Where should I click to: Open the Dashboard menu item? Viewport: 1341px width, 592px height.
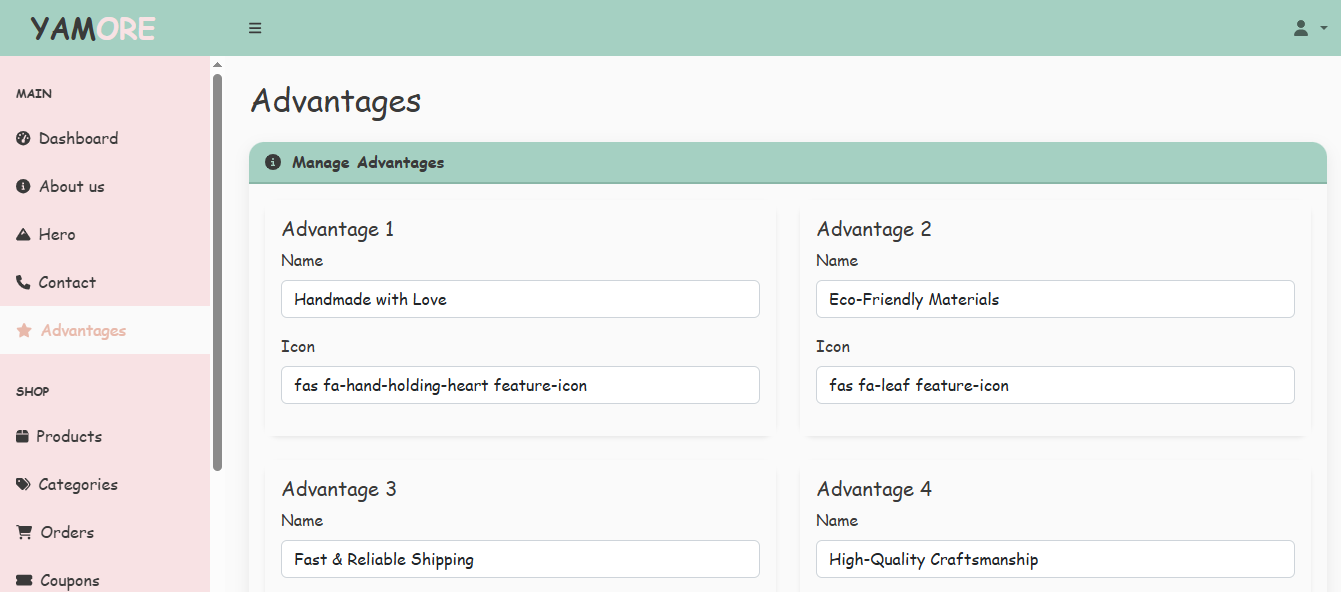[78, 139]
